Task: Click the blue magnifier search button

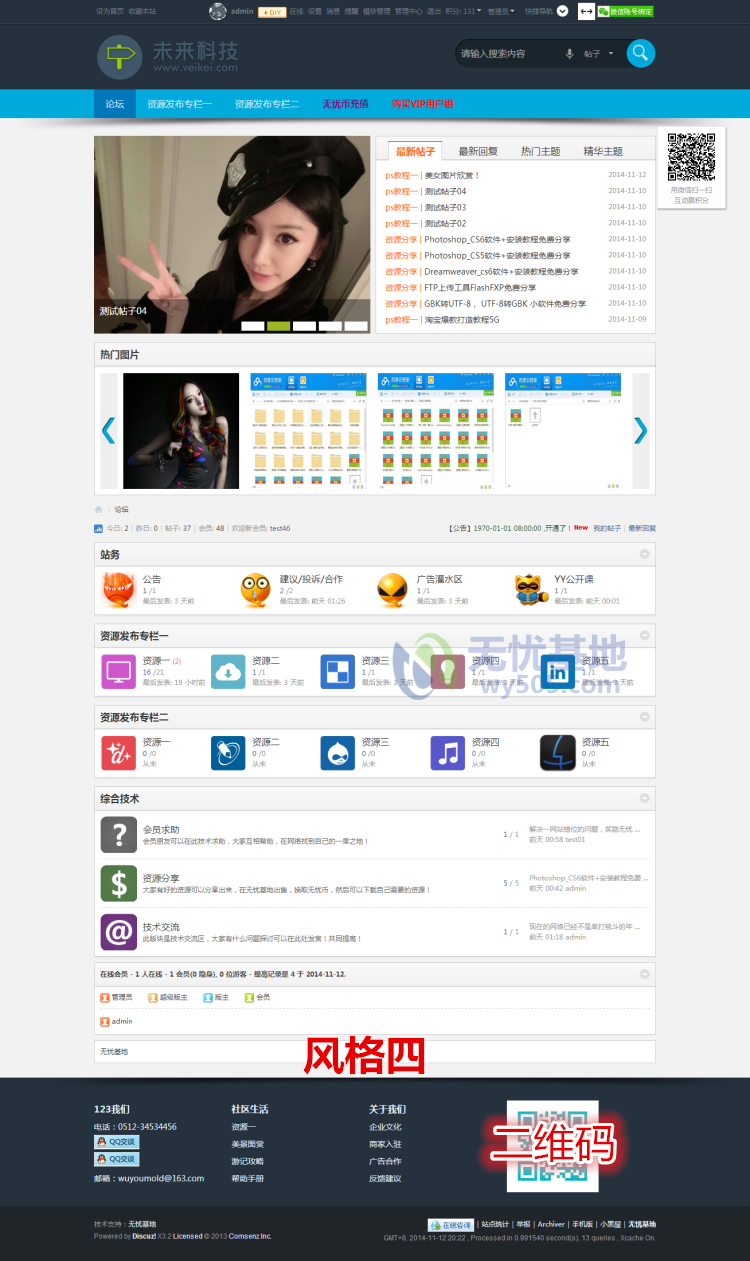Action: click(641, 53)
